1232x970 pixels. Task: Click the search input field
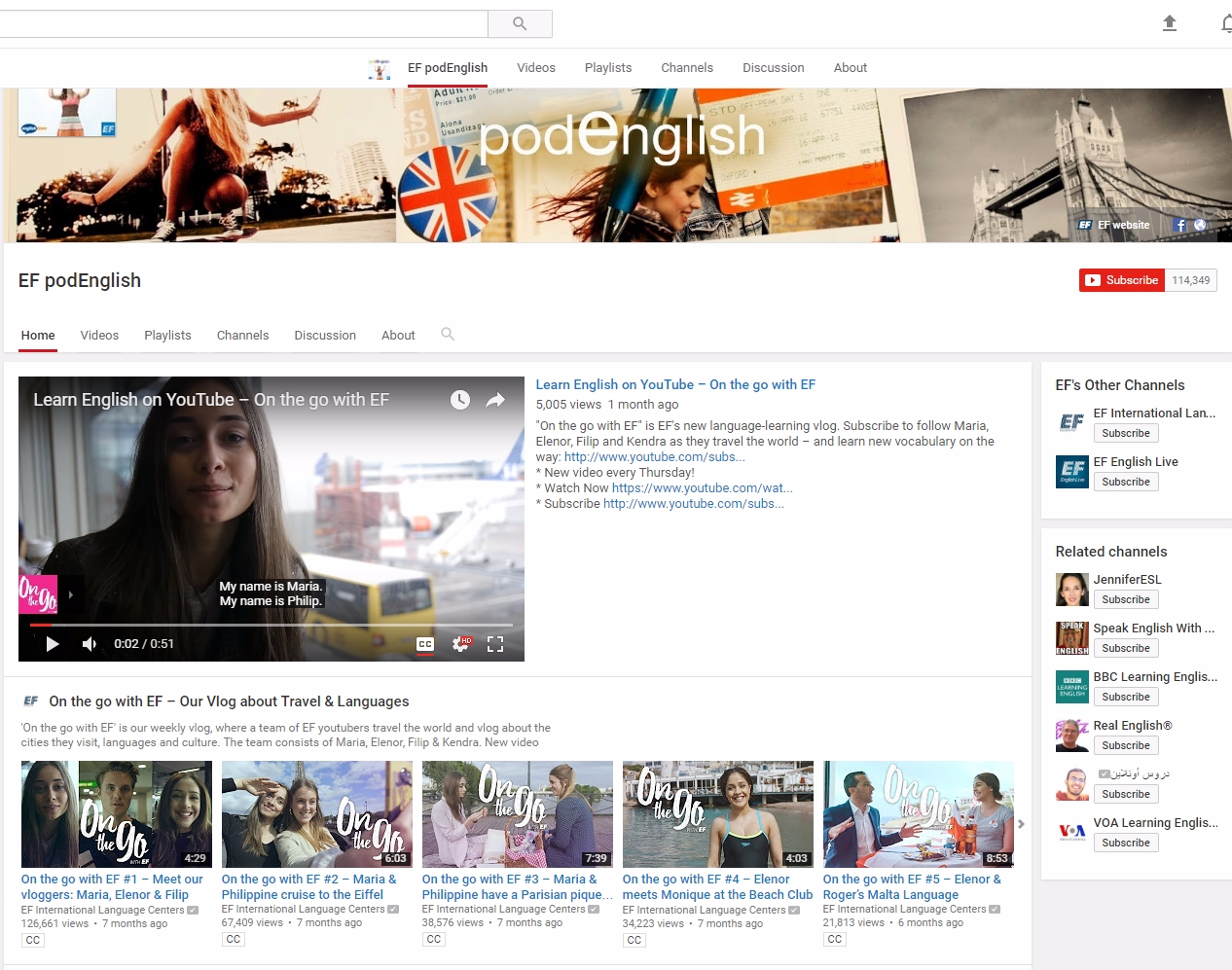(x=243, y=23)
